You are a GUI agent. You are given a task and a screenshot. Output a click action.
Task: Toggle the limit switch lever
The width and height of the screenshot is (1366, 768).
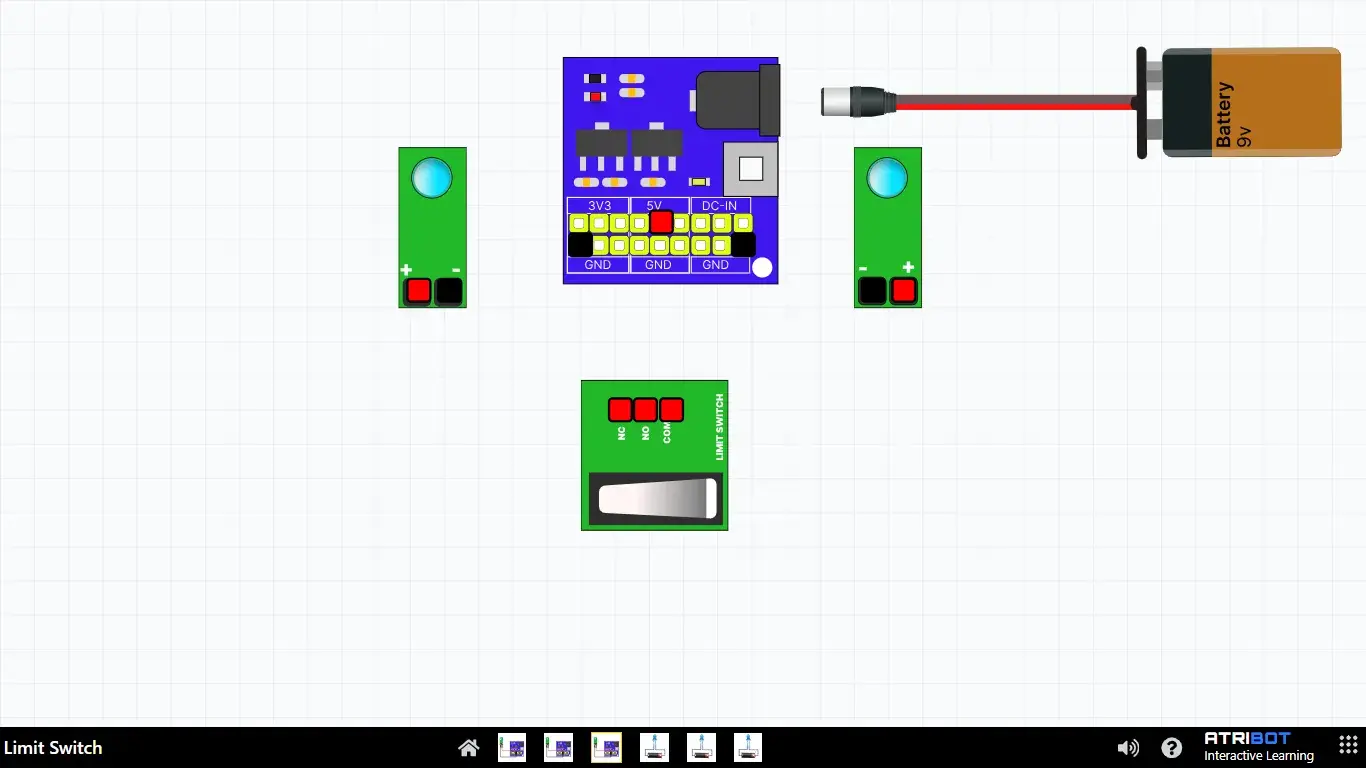click(x=655, y=499)
